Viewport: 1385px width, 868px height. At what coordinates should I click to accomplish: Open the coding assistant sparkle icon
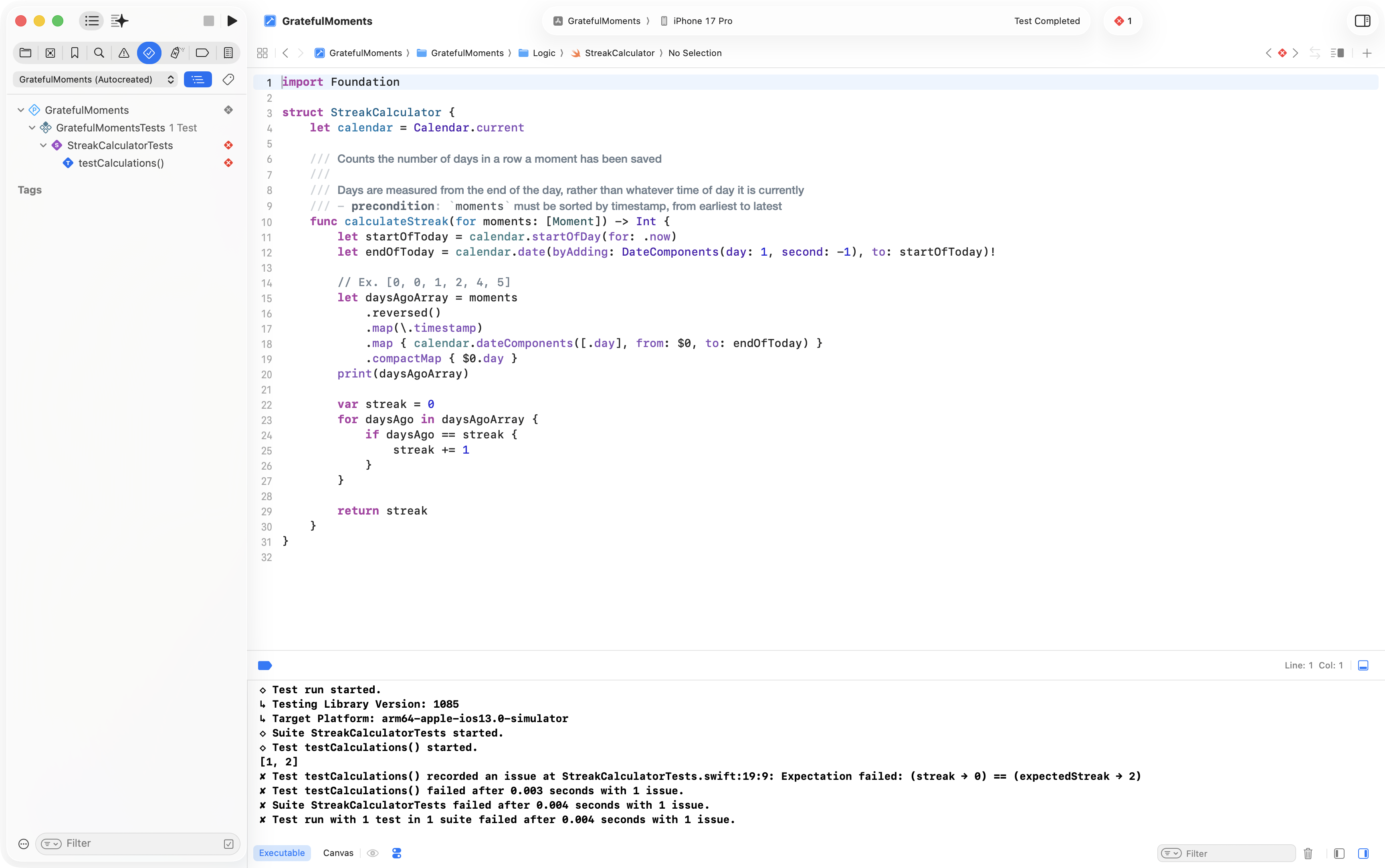(x=119, y=21)
